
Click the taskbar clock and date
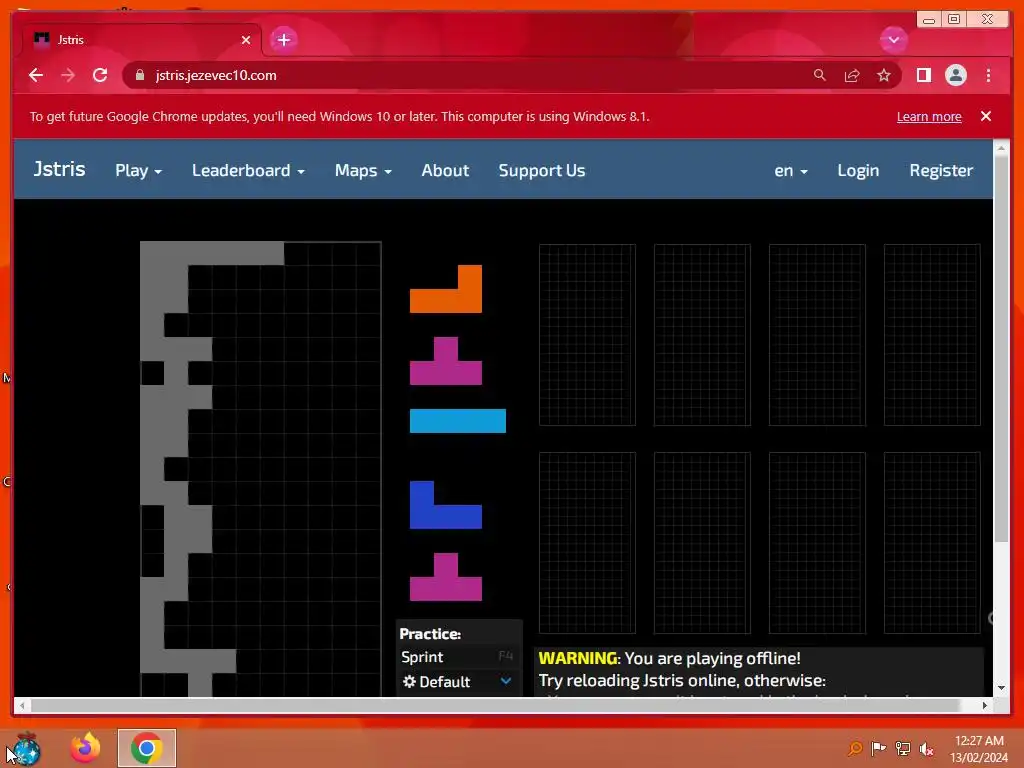(979, 748)
